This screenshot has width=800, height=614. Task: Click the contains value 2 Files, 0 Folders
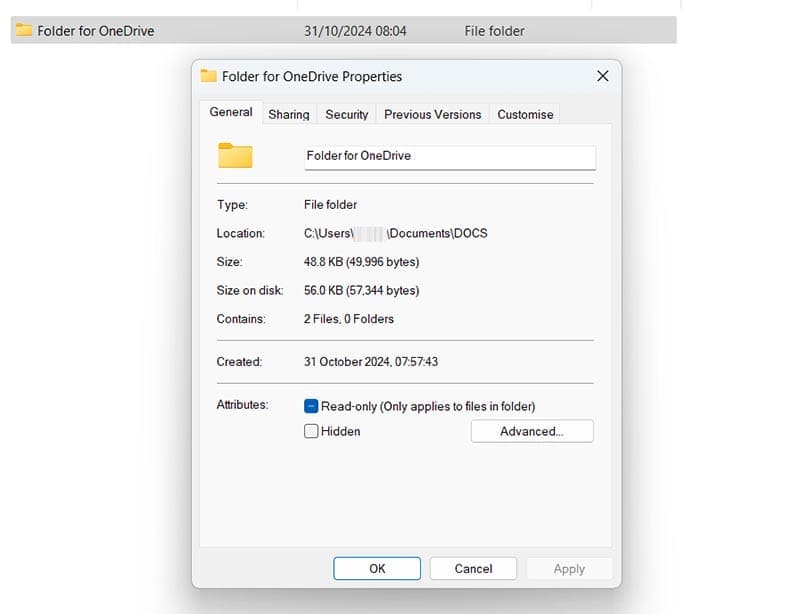(x=348, y=319)
